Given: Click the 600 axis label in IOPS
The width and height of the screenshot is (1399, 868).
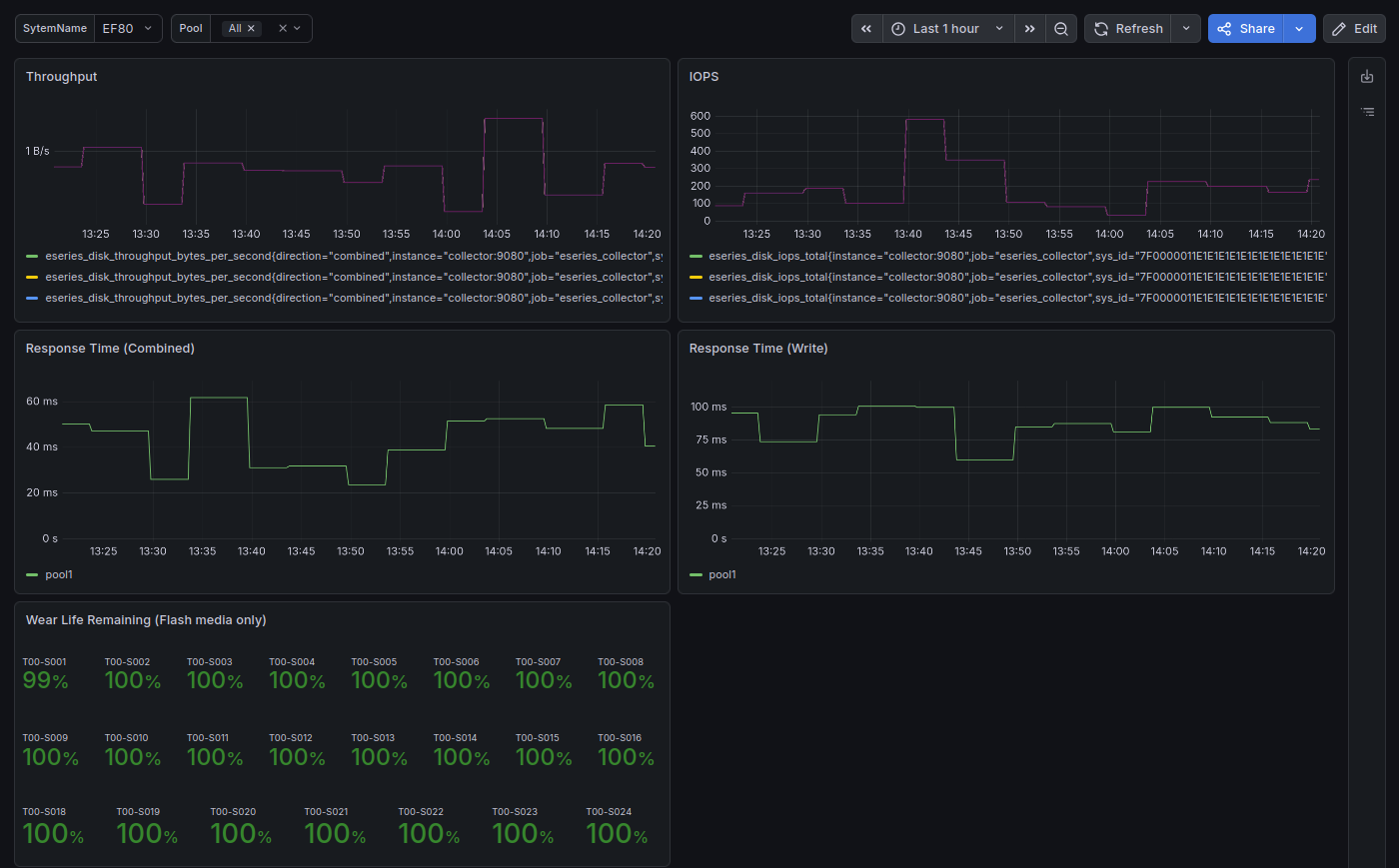Looking at the screenshot, I should coord(700,117).
